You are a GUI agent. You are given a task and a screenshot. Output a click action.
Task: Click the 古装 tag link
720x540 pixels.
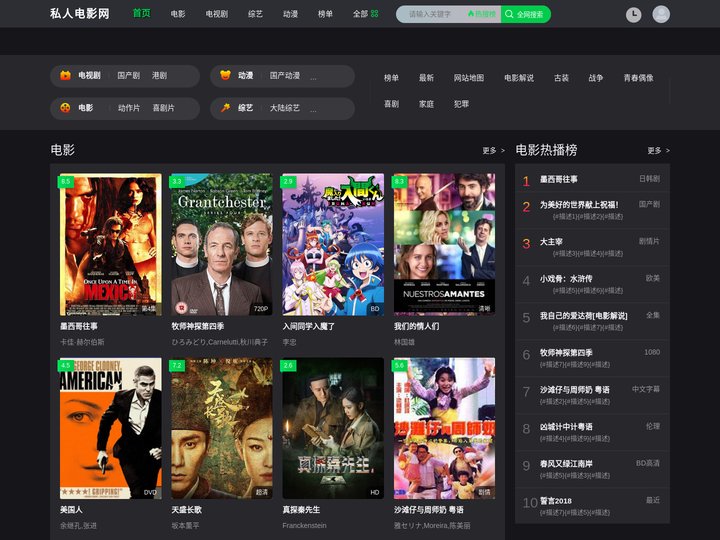coord(561,78)
